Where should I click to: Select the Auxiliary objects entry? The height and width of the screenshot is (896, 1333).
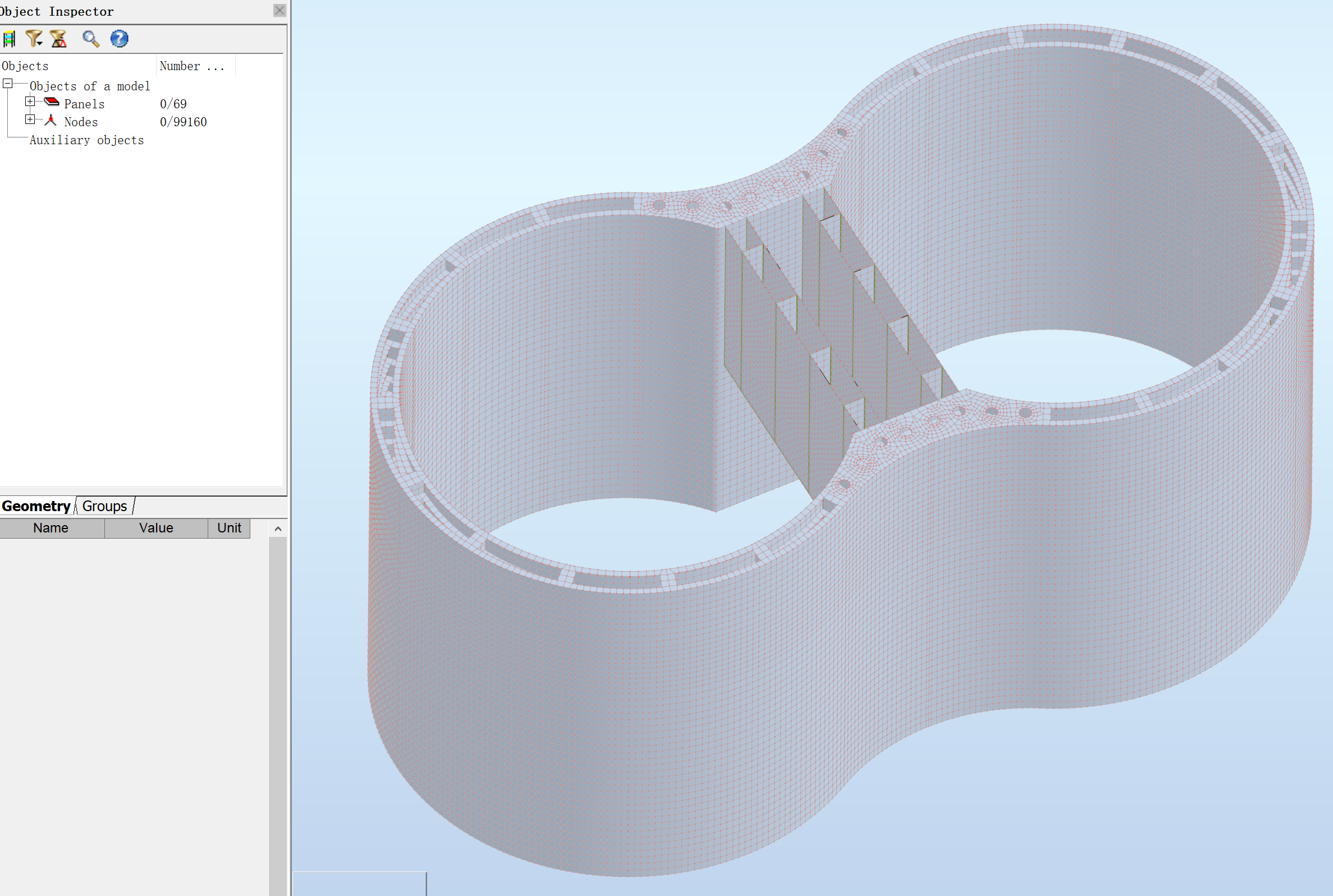(x=86, y=140)
